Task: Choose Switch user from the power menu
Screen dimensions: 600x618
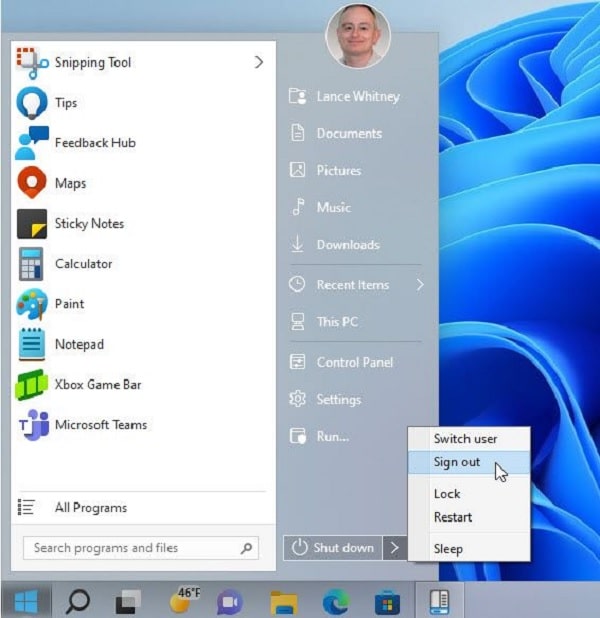Action: point(469,439)
